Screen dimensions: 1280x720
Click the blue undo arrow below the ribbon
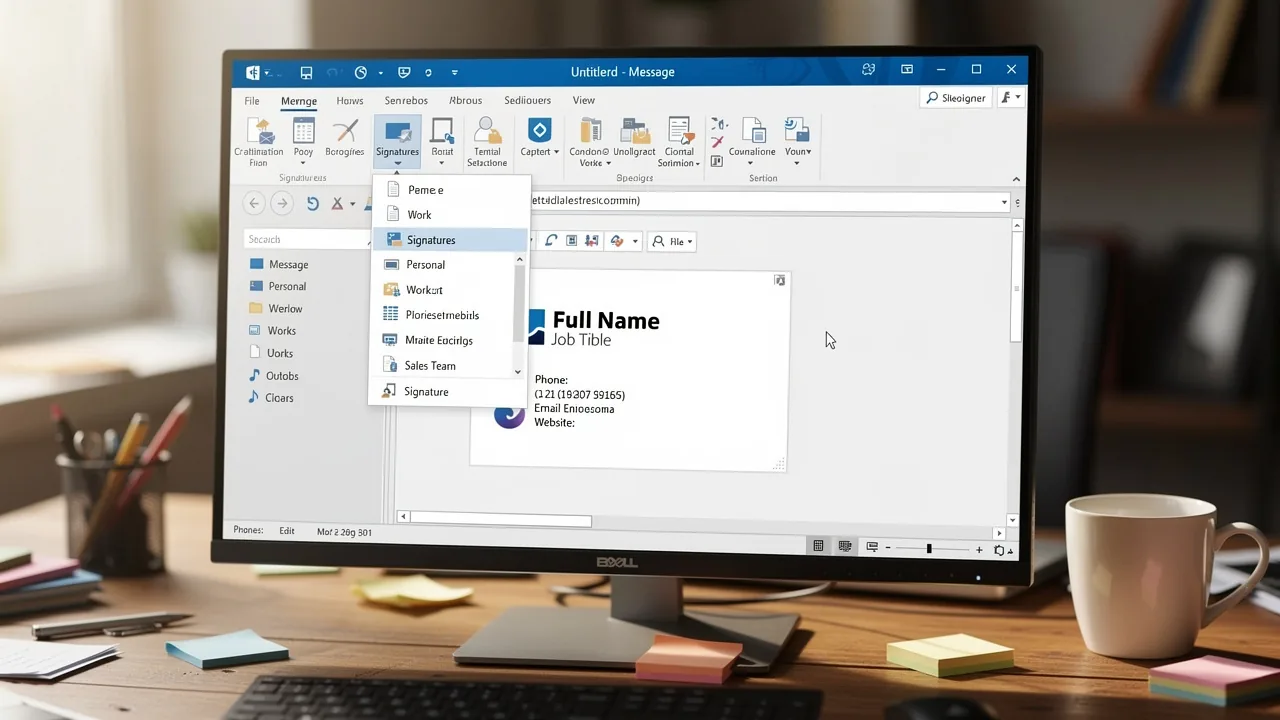pyautogui.click(x=313, y=203)
